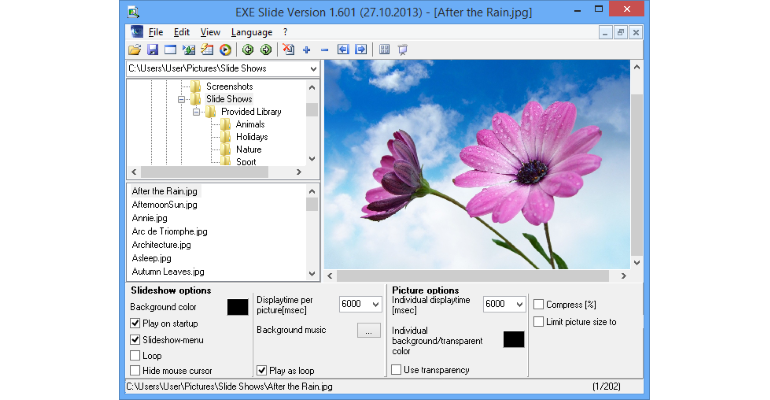Disable the Play on startup checkbox

click(x=135, y=323)
